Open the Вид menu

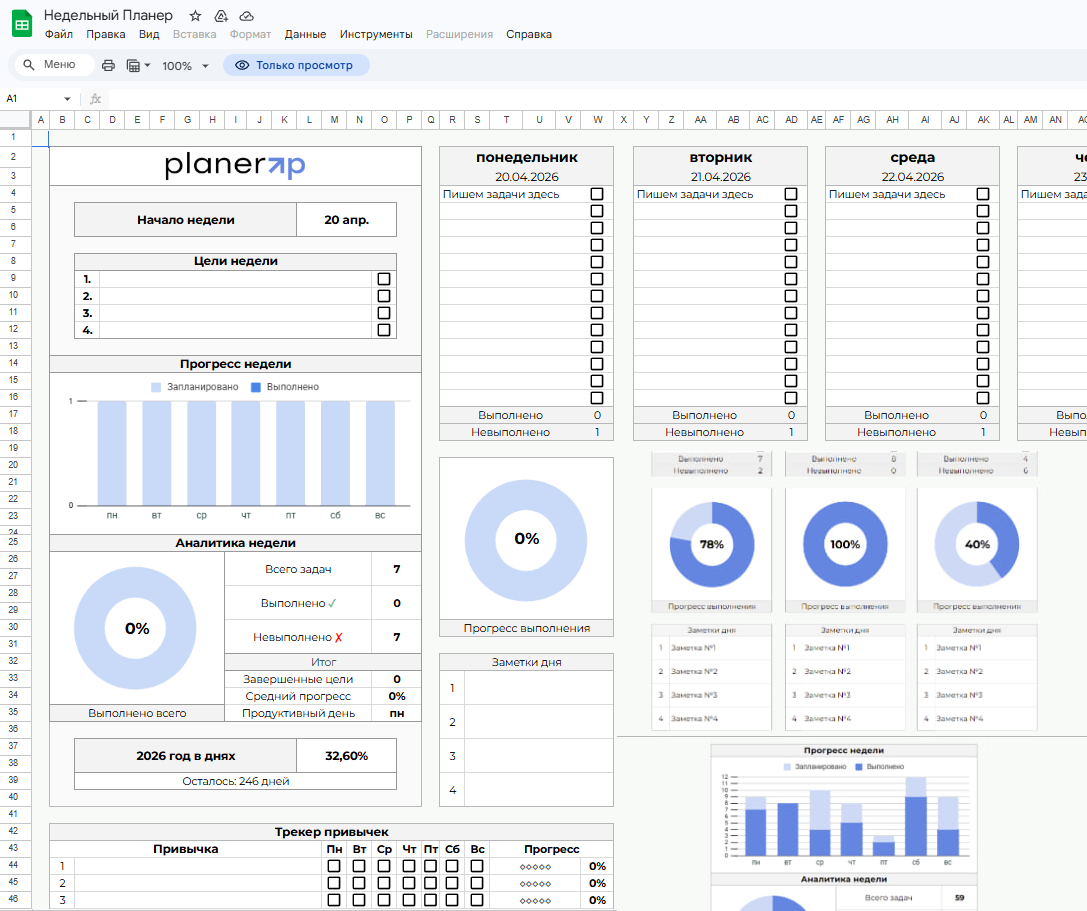tap(149, 34)
